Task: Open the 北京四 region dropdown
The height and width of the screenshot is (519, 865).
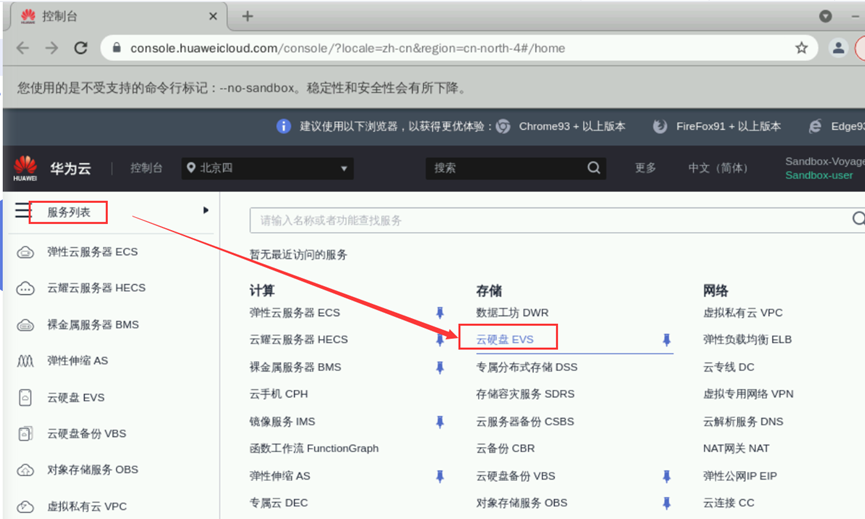Action: click(x=268, y=168)
